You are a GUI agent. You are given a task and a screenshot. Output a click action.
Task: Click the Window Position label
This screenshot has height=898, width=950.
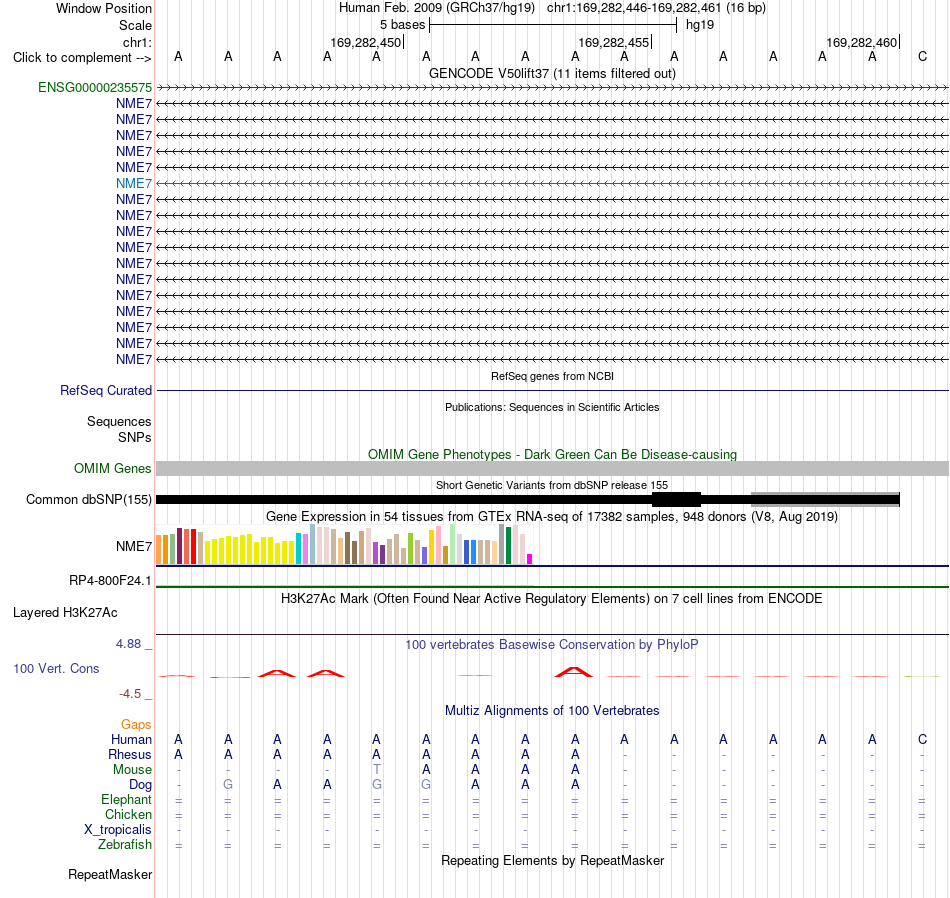coord(104,9)
